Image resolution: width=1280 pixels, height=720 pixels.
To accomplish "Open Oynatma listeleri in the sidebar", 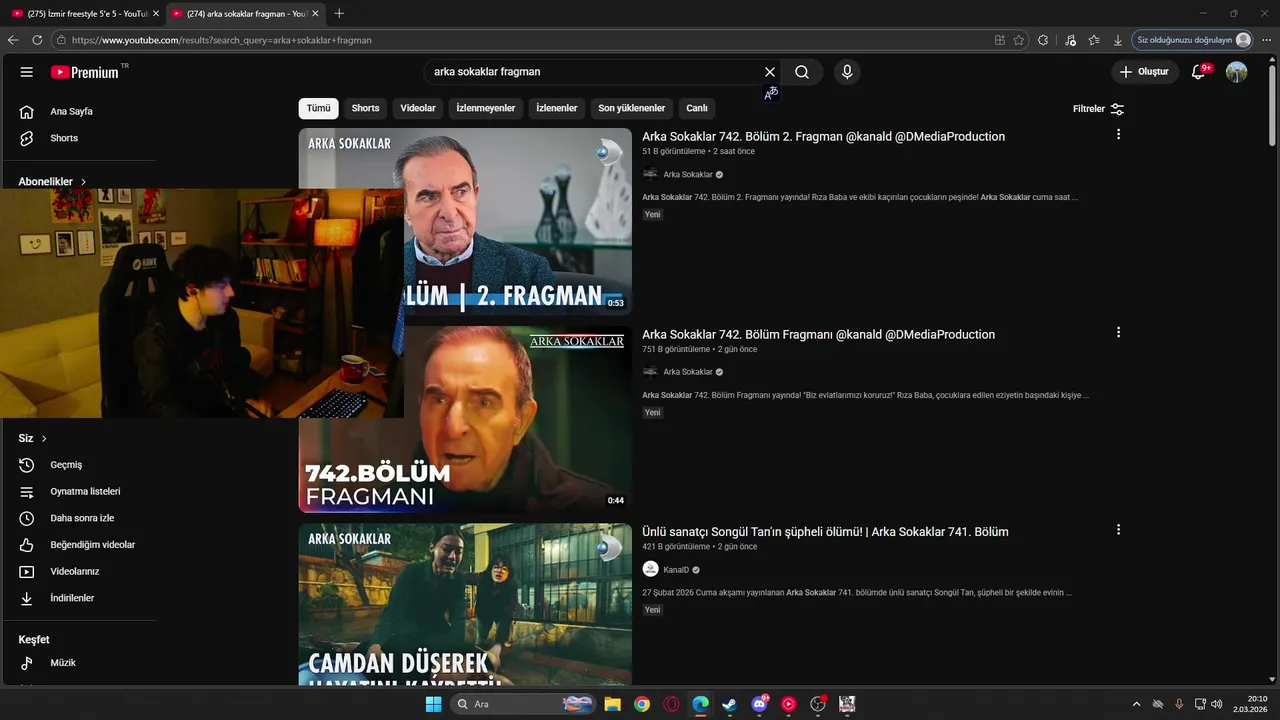I will point(85,492).
